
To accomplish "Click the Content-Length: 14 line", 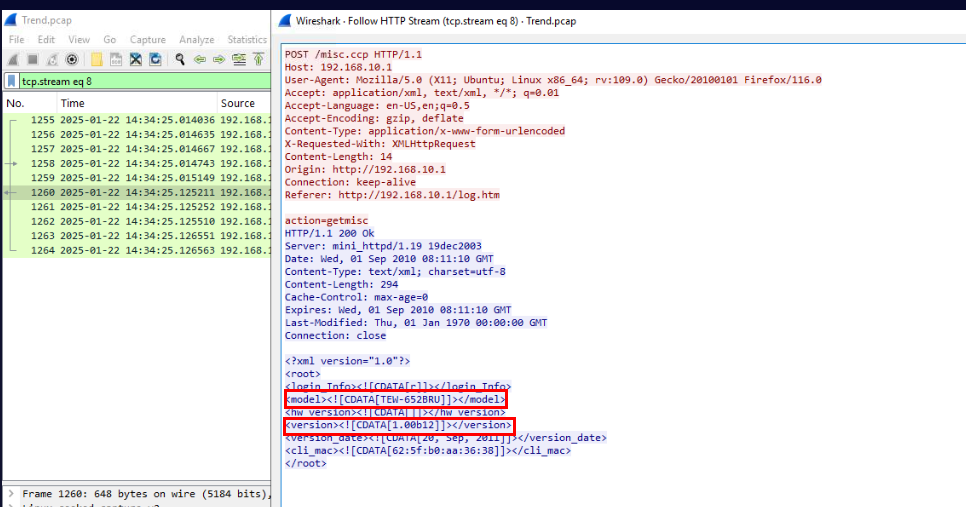I will tap(338, 156).
